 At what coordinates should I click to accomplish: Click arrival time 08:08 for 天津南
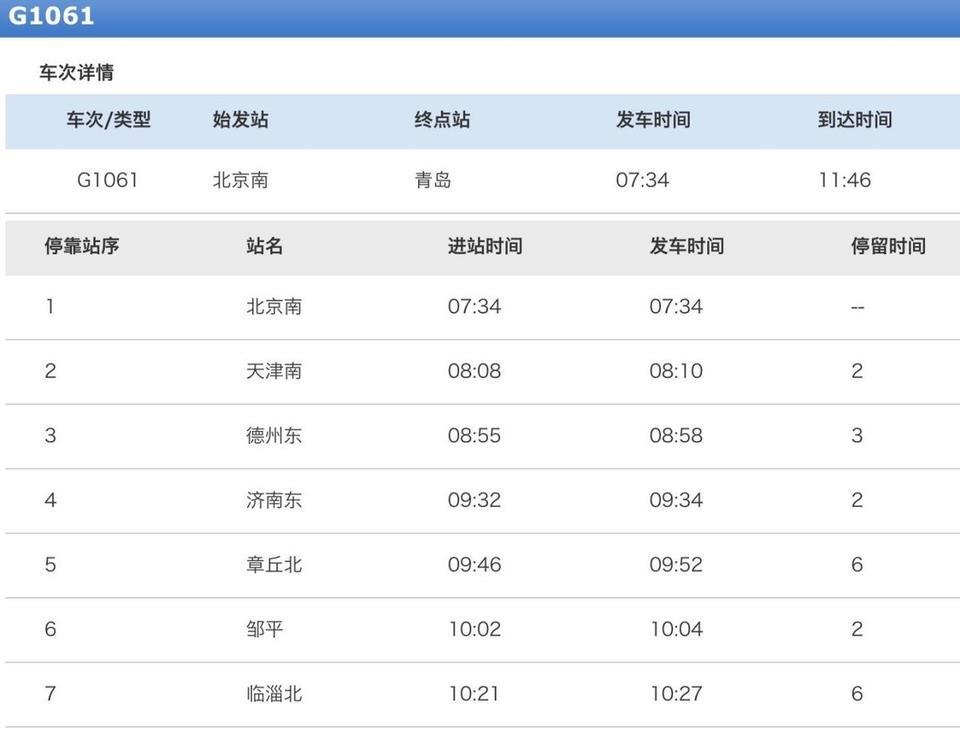click(474, 371)
